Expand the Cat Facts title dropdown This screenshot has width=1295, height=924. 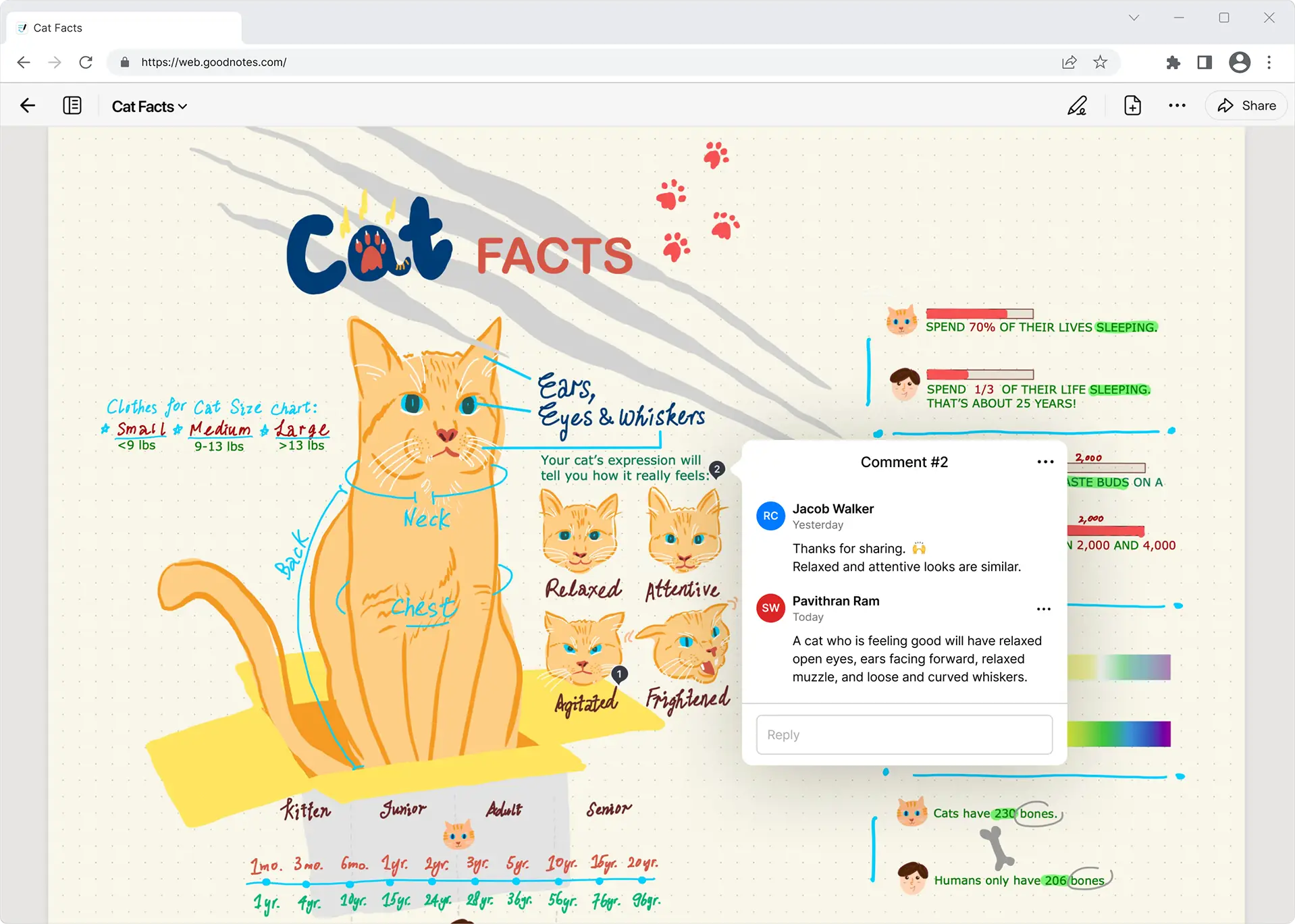(x=149, y=107)
